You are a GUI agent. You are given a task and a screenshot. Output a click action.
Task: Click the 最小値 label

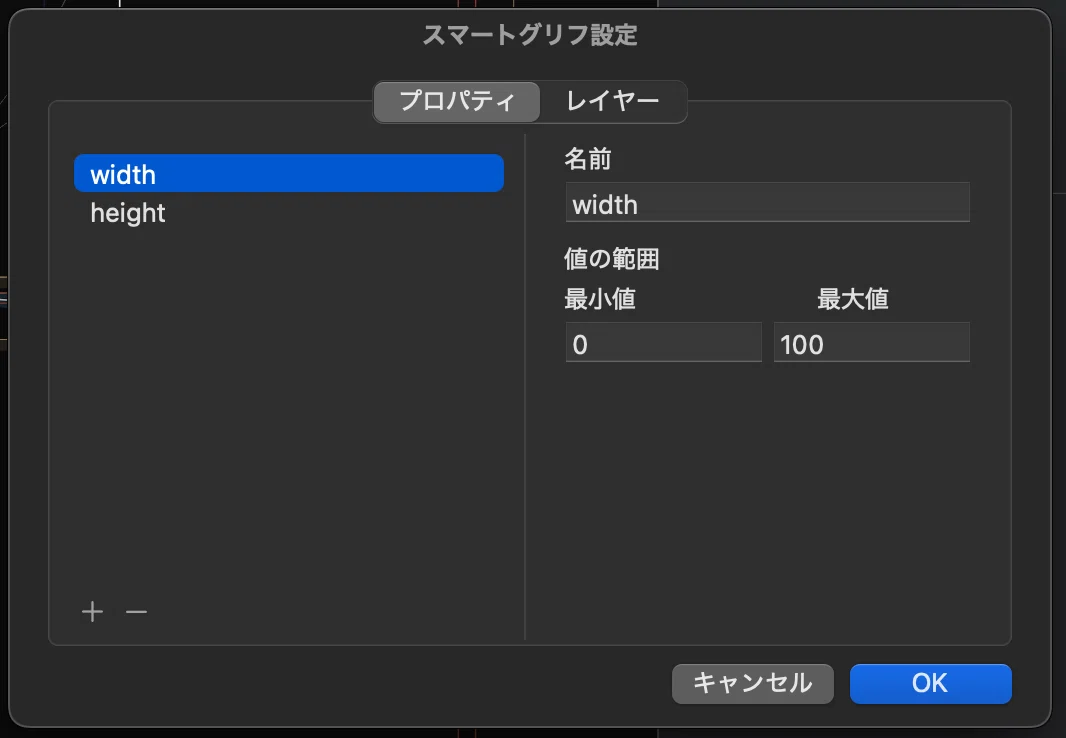point(600,299)
